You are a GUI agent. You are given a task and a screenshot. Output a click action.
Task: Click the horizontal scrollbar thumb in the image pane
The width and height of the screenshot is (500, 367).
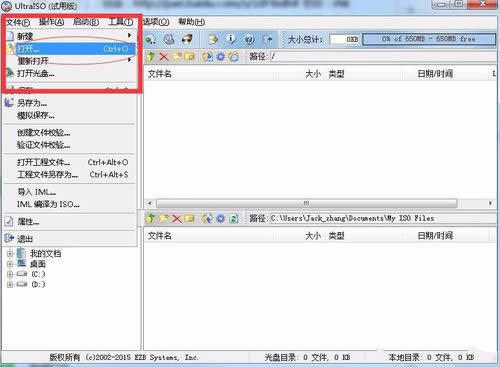307,203
